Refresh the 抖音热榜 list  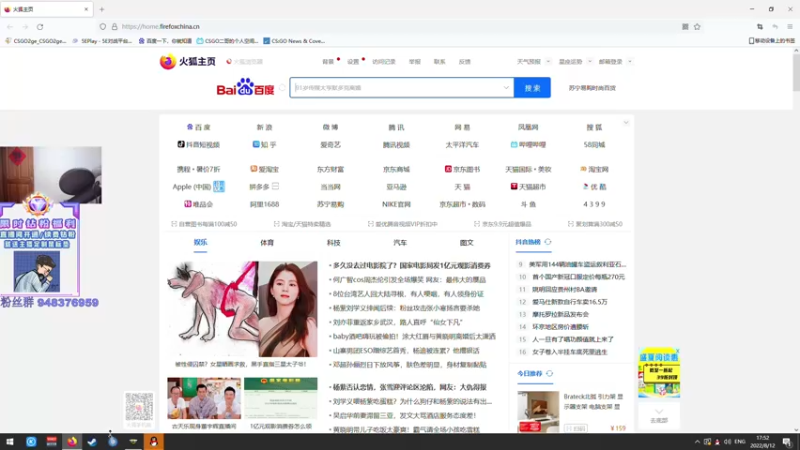pyautogui.click(x=548, y=242)
